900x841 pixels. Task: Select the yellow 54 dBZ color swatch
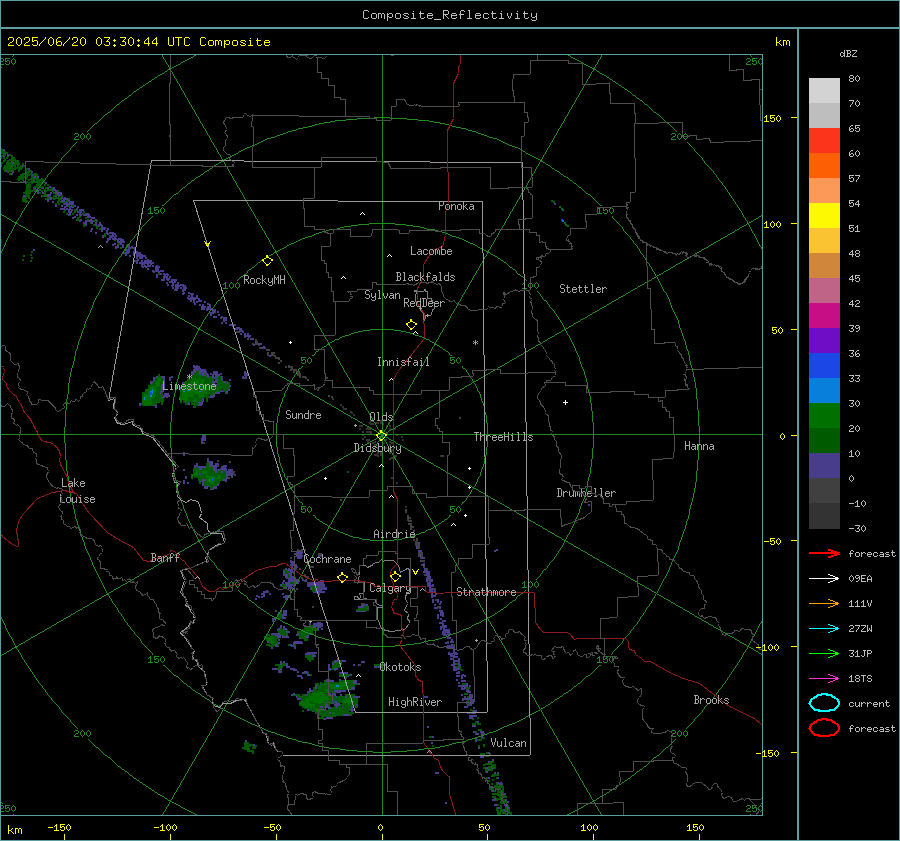[x=824, y=215]
